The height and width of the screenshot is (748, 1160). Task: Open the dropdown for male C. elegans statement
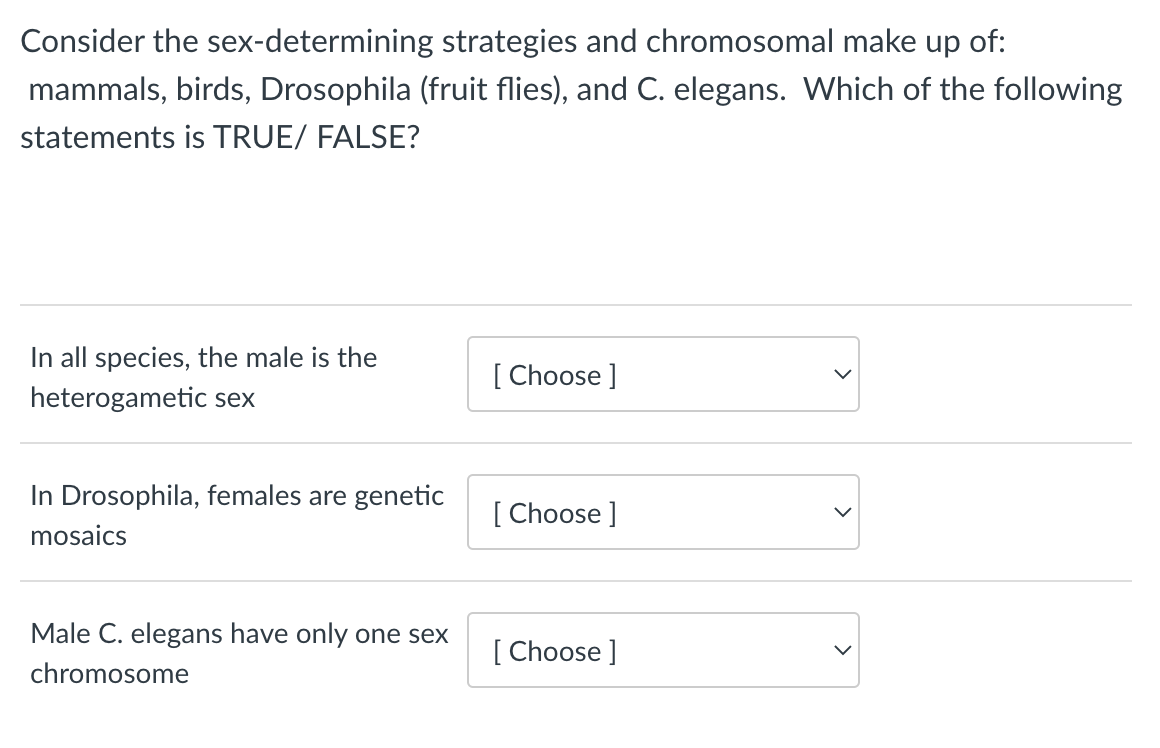[x=662, y=650]
